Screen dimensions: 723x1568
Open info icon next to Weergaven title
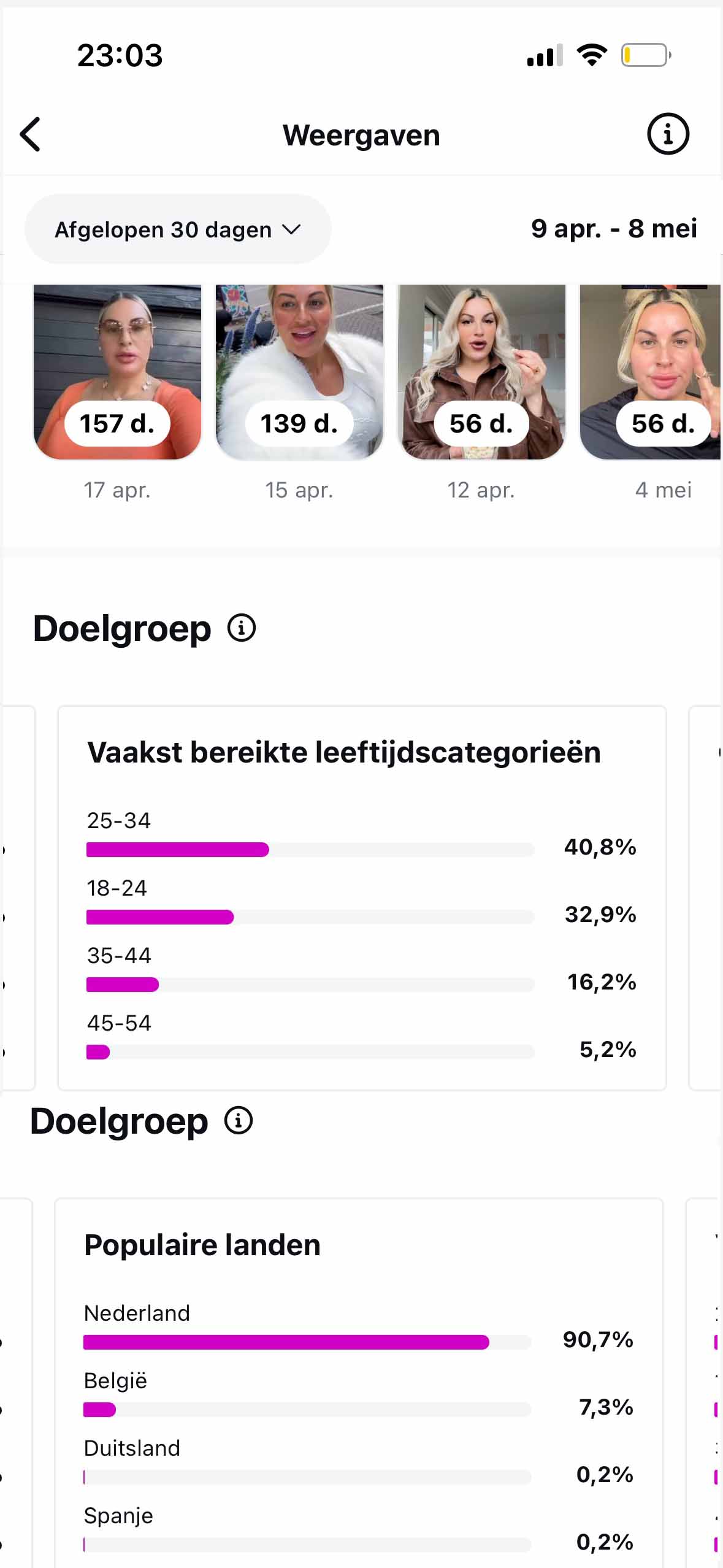[668, 134]
